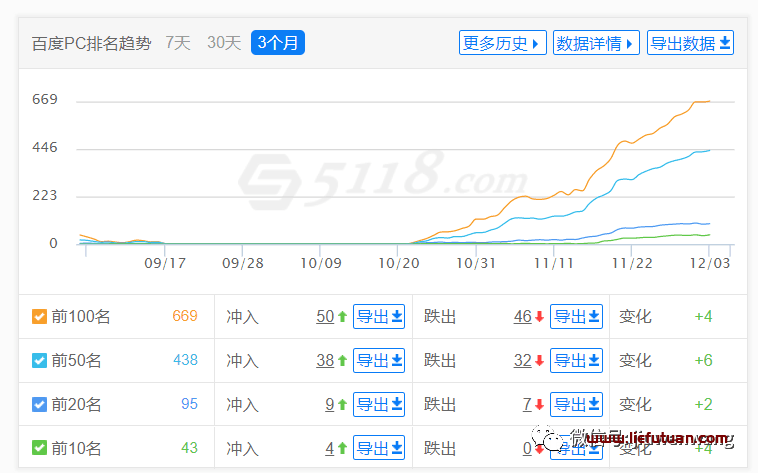Viewport: 758px width, 473px height.
Task: Open the underlined 50 冲入 link
Action: pos(325,317)
